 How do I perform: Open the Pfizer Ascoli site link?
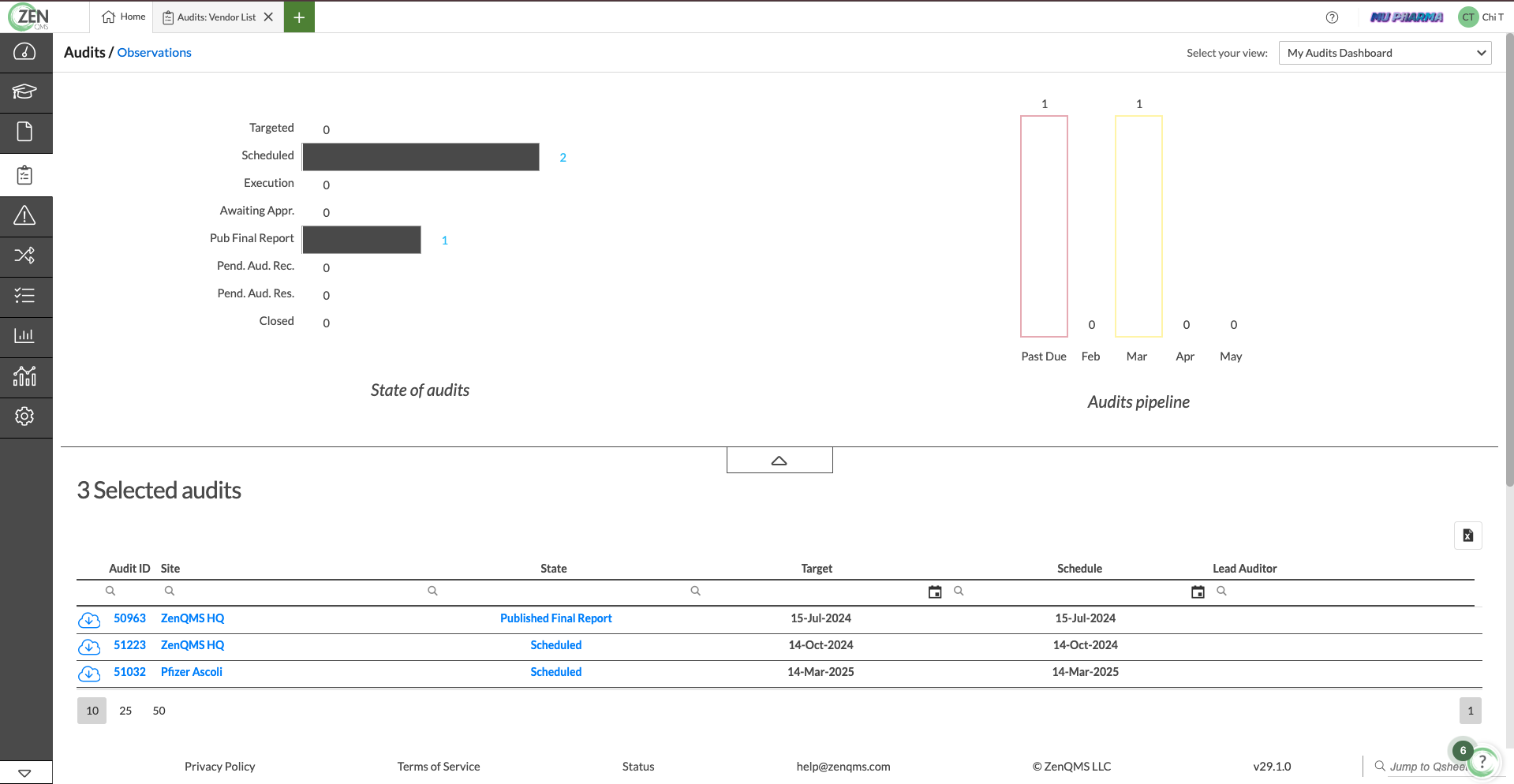(x=191, y=671)
